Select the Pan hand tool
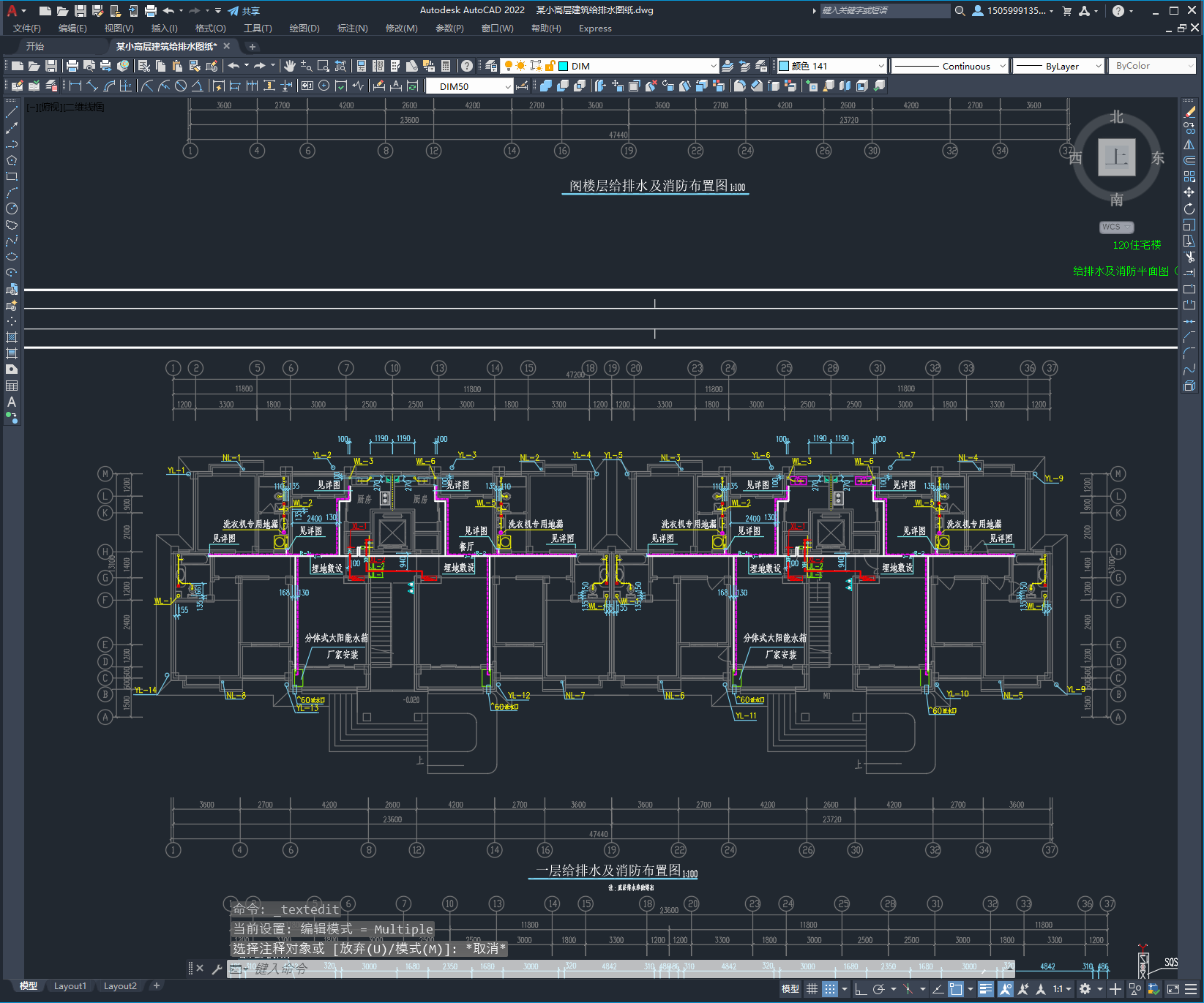1204x1003 pixels. 290,66
